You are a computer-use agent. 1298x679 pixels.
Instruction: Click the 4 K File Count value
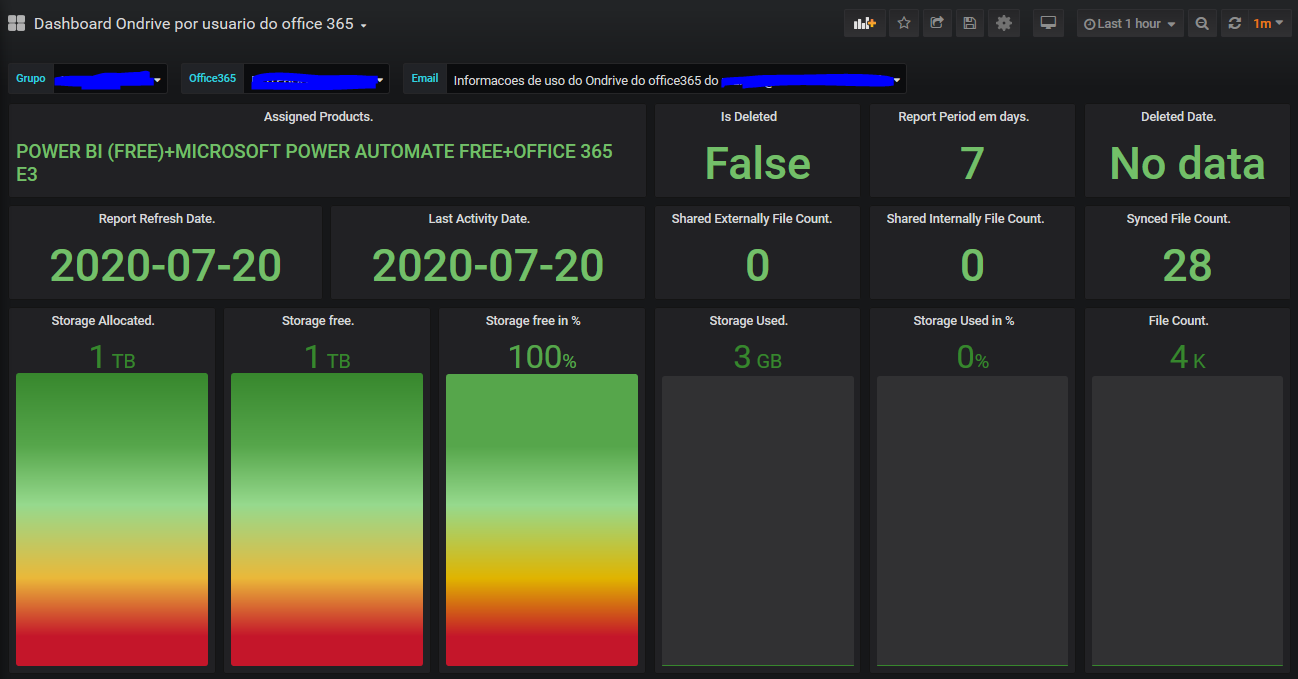1187,357
